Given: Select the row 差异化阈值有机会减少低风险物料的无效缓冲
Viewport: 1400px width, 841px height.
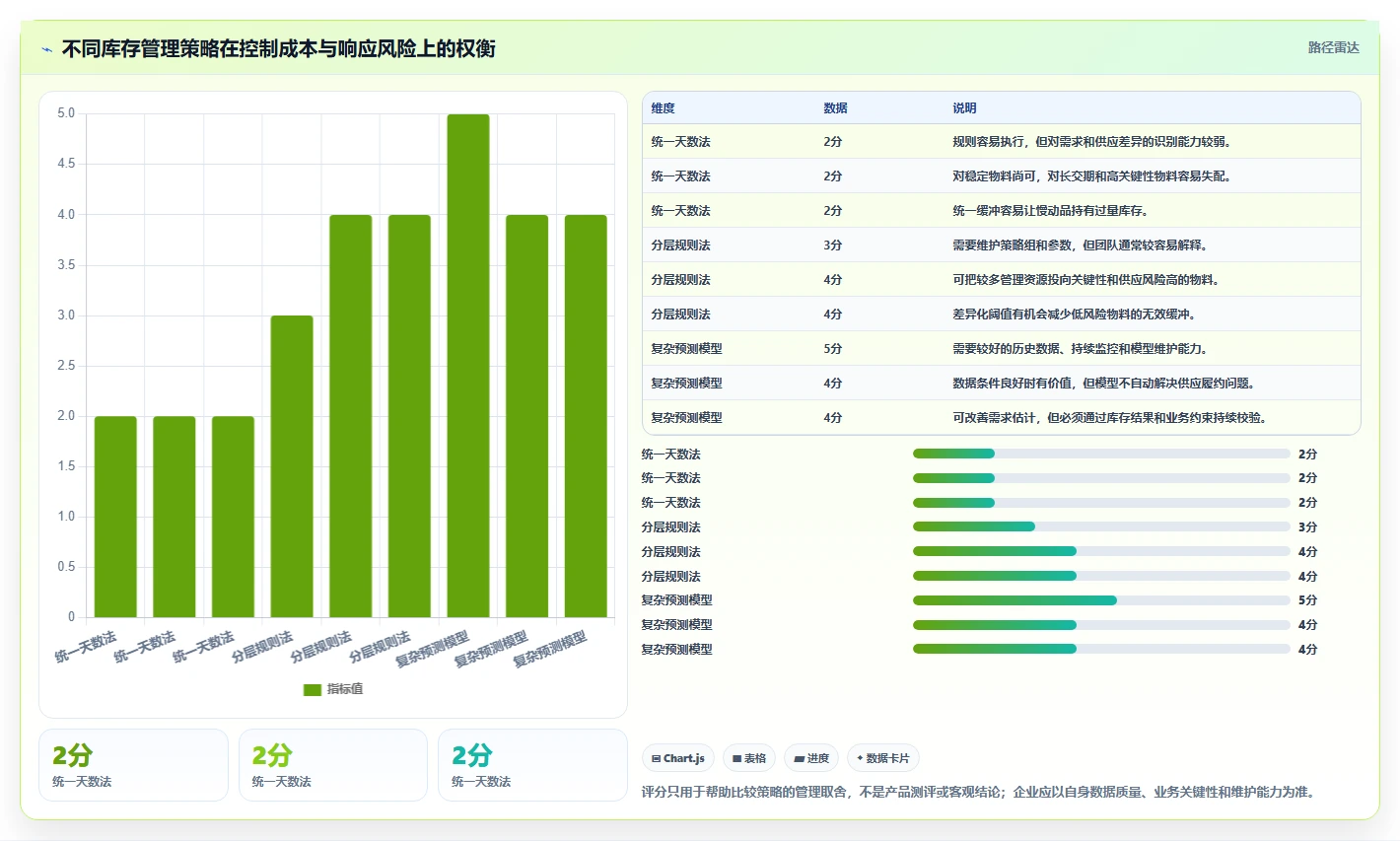Looking at the screenshot, I should pos(1001,315).
